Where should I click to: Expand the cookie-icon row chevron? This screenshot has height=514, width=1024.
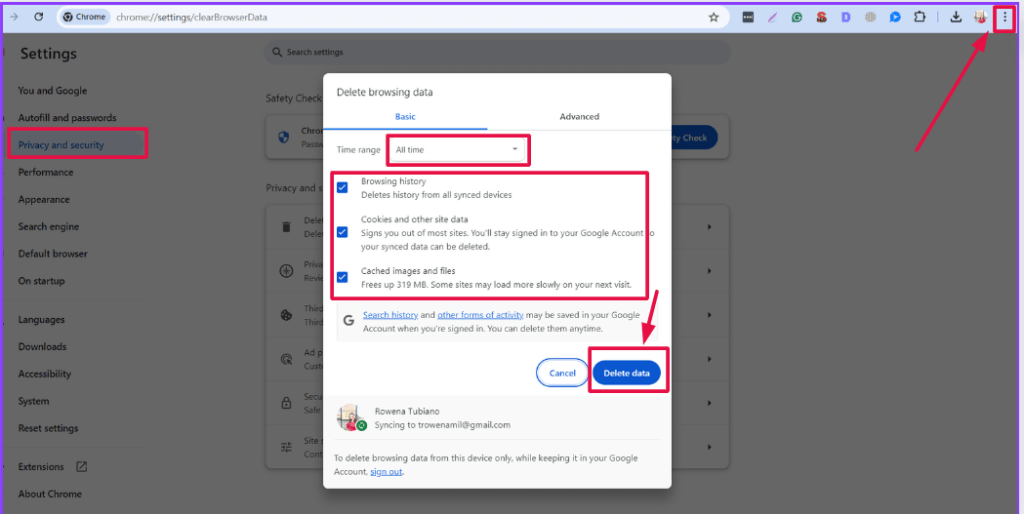[710, 315]
